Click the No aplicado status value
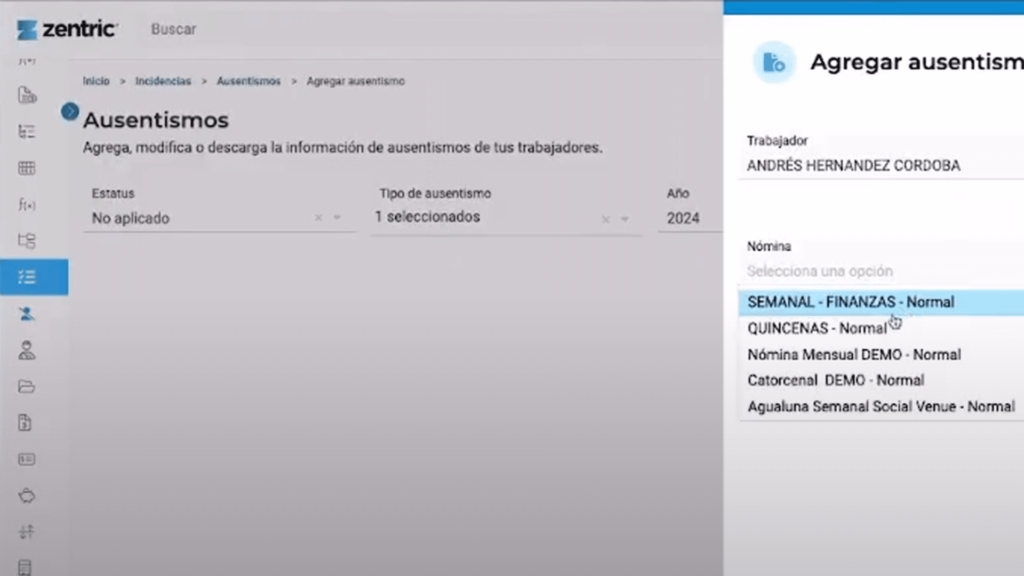Image resolution: width=1024 pixels, height=576 pixels. [x=131, y=218]
